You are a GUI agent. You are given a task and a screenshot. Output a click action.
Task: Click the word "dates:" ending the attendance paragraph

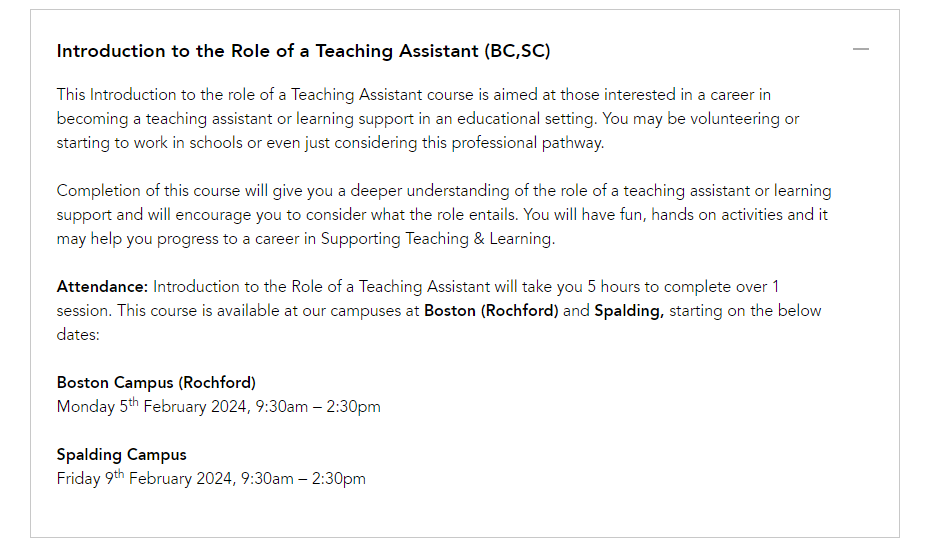click(x=78, y=335)
